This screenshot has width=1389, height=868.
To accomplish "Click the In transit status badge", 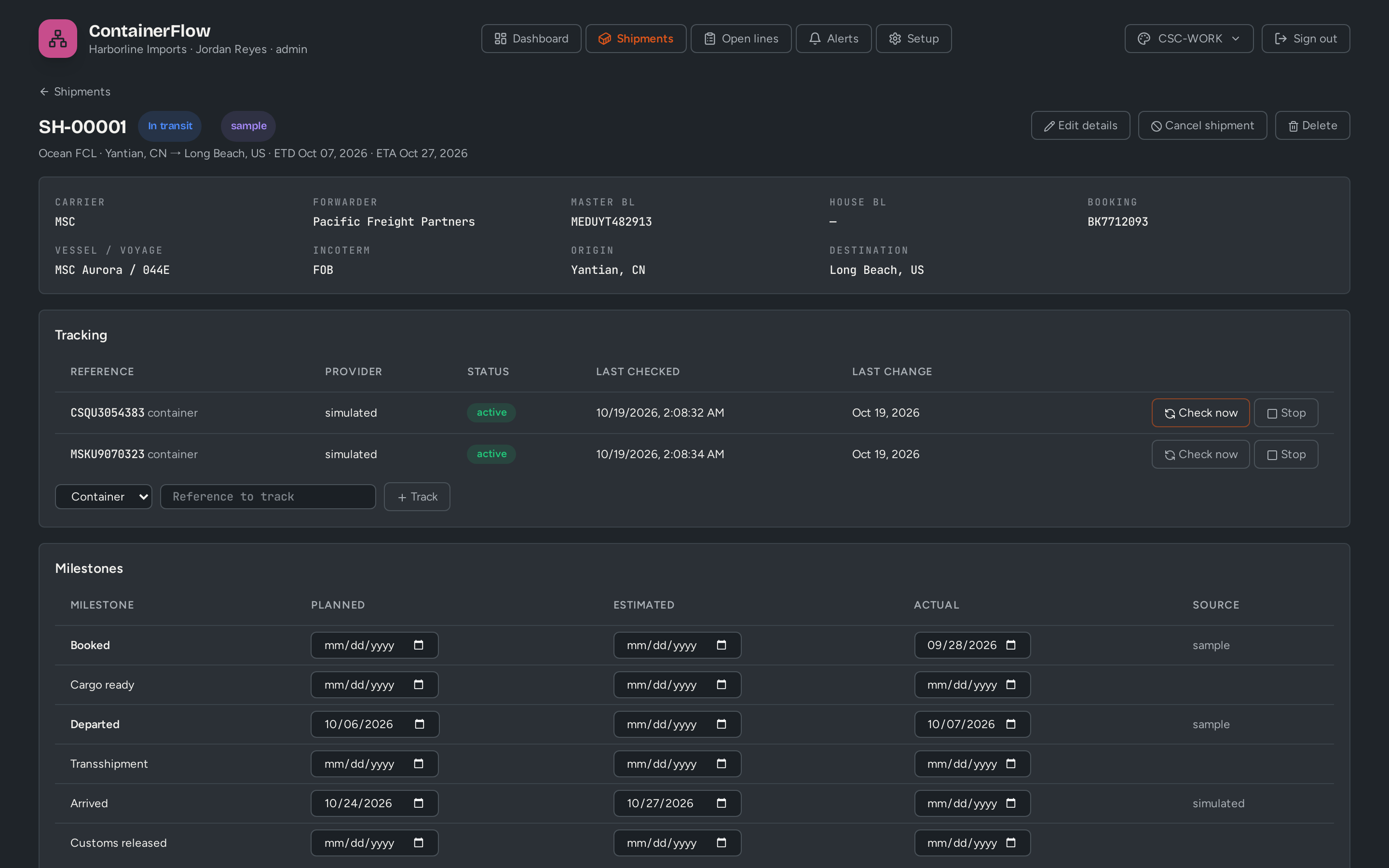I will click(170, 126).
